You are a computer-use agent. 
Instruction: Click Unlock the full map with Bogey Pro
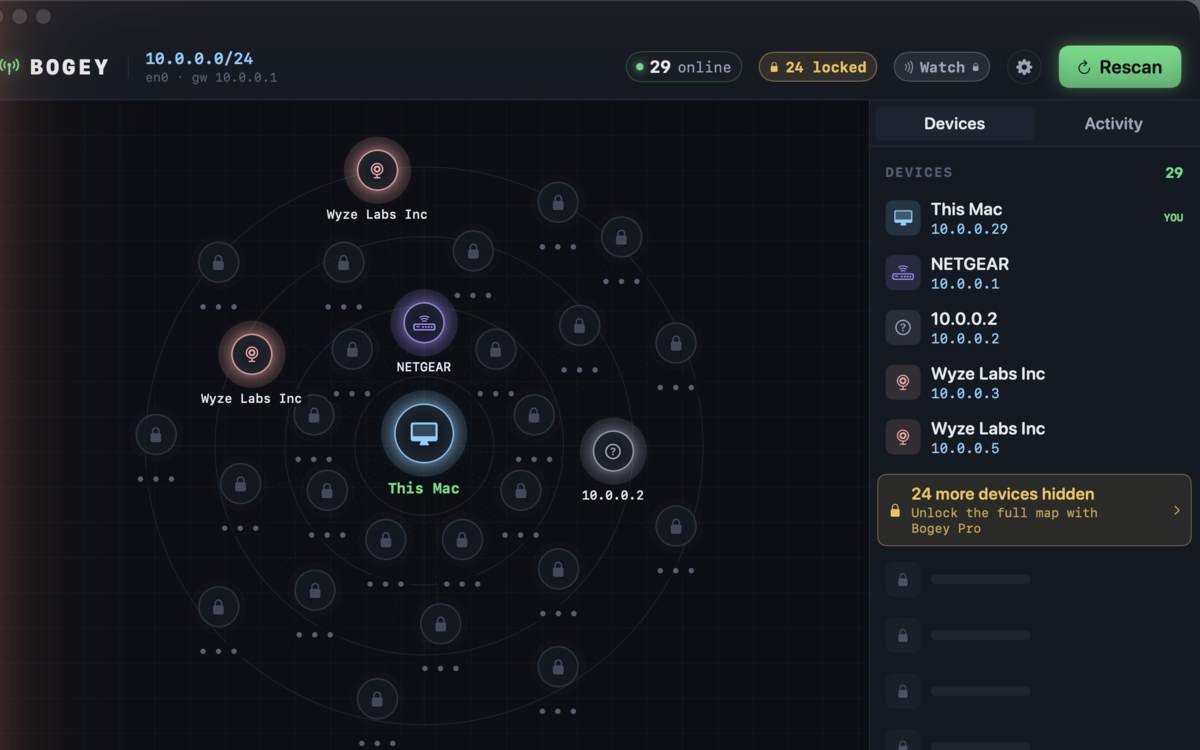[1004, 520]
